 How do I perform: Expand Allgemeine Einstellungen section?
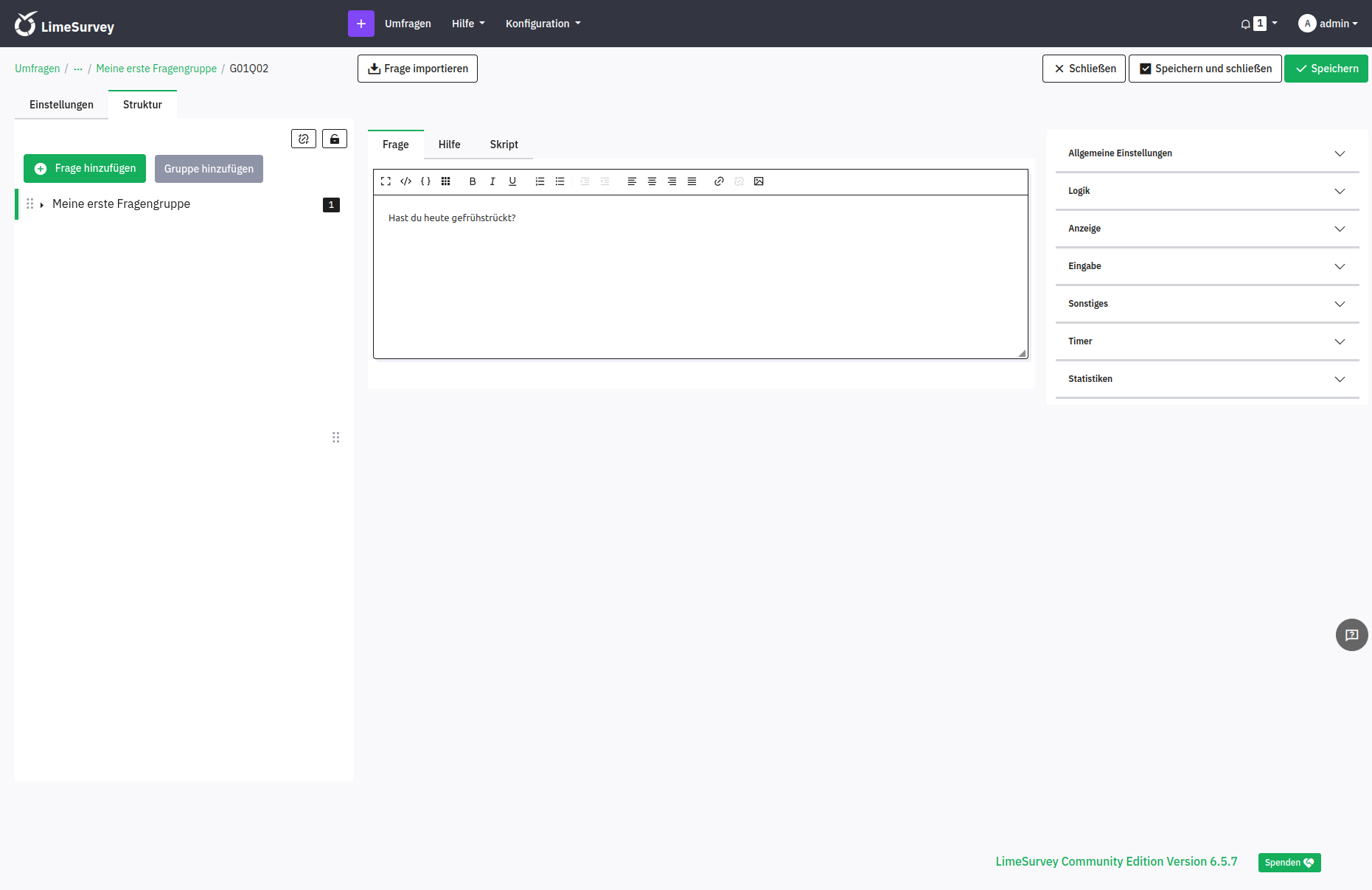(1206, 153)
